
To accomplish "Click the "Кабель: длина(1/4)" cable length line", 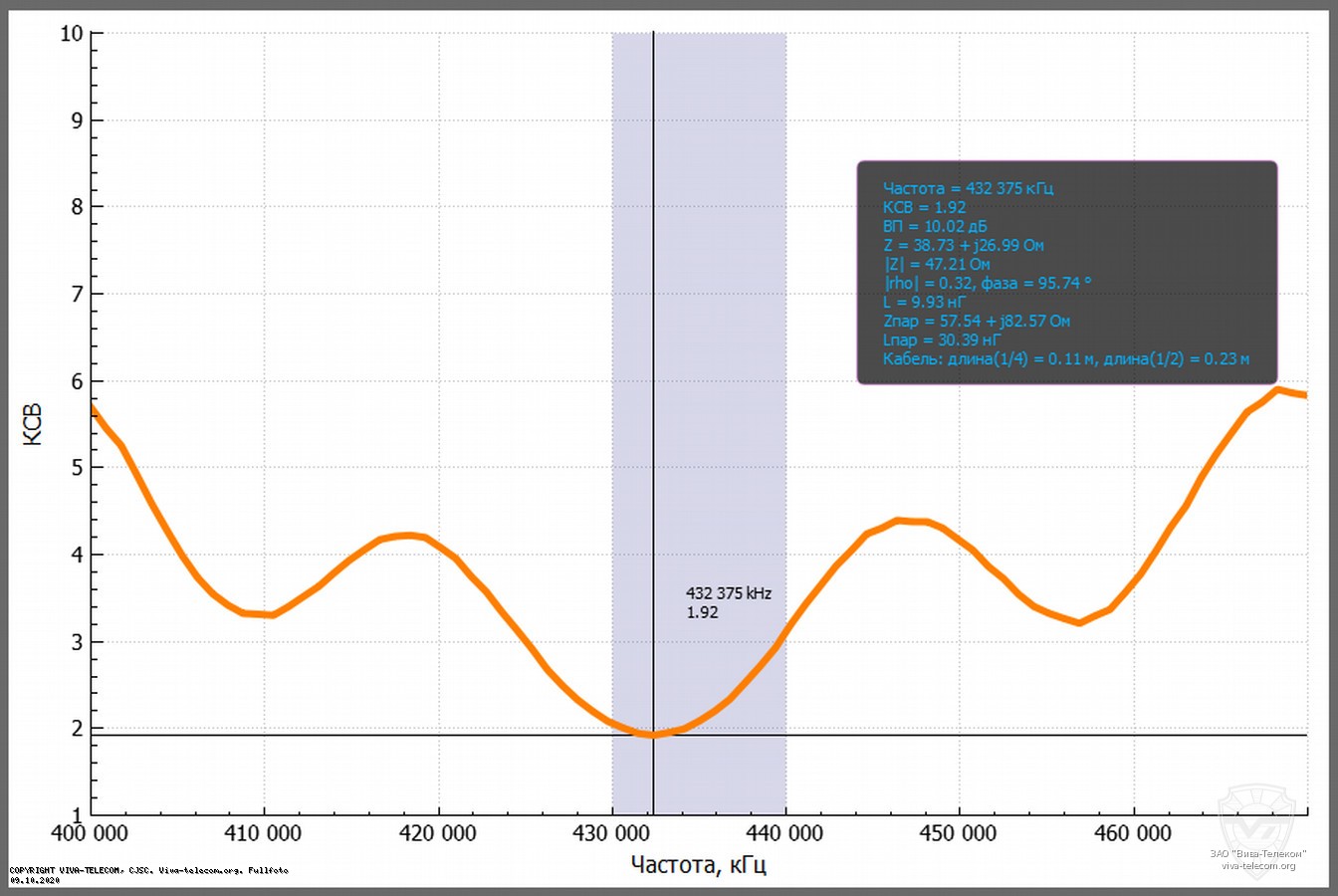I will pyautogui.click(x=1065, y=358).
